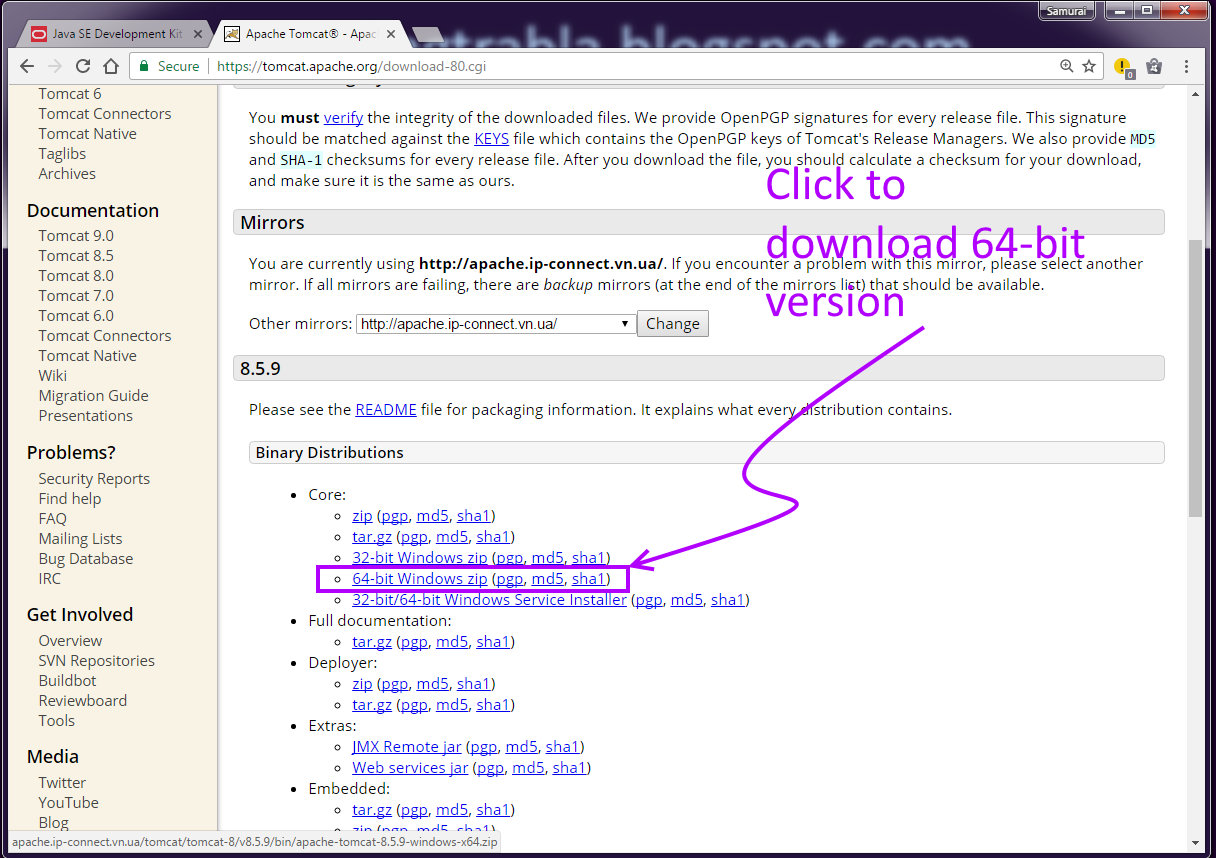Click the page vertical scrollbar thumb
Viewport: 1216px width, 858px height.
tap(1196, 378)
